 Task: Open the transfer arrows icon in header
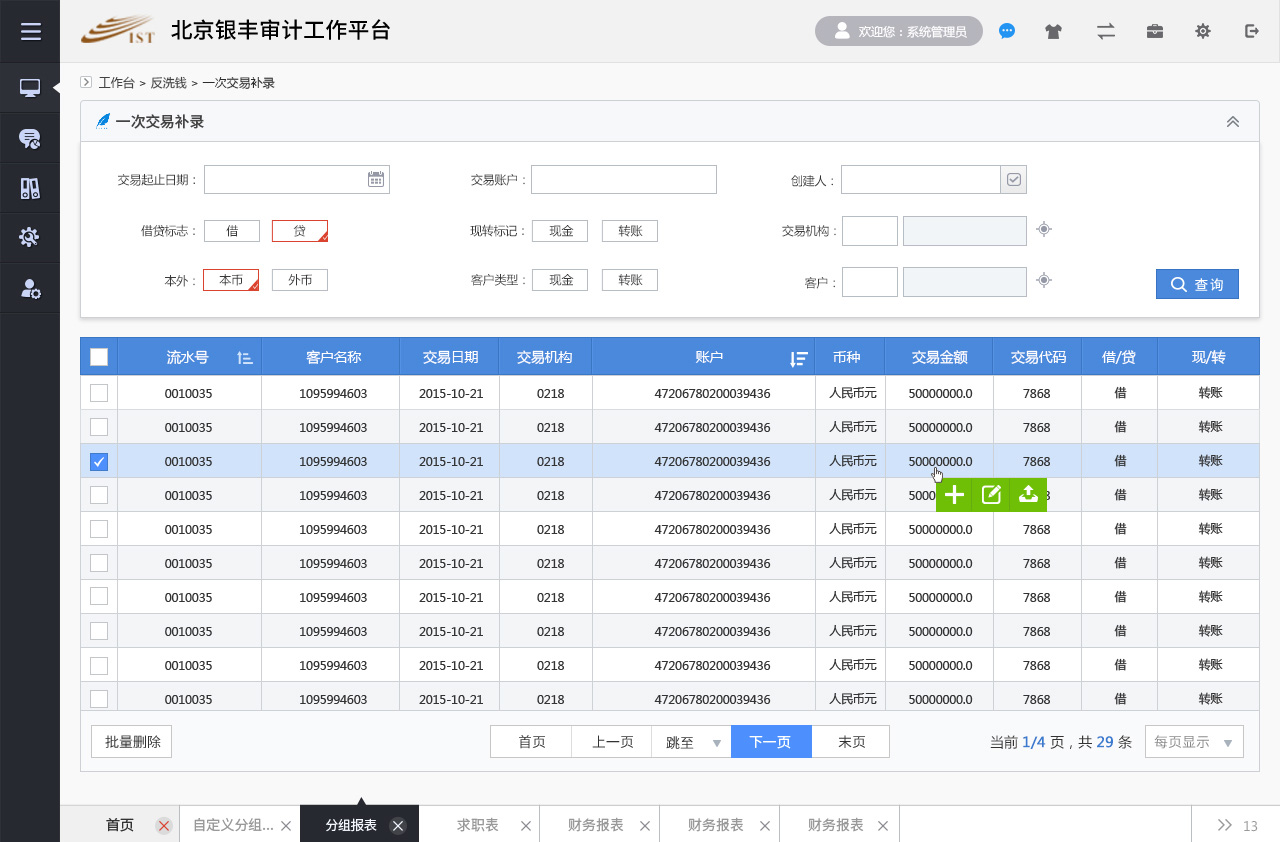tap(1105, 31)
